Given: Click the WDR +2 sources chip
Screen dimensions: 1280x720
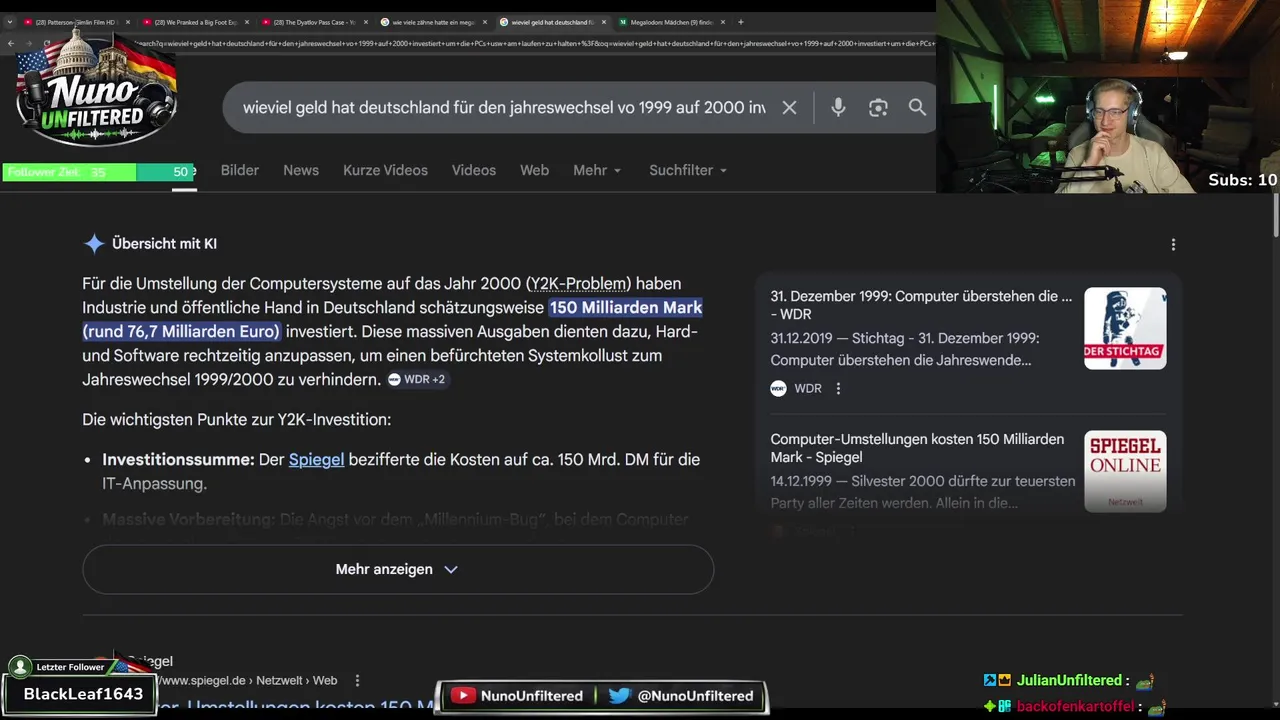Looking at the screenshot, I should coord(417,379).
